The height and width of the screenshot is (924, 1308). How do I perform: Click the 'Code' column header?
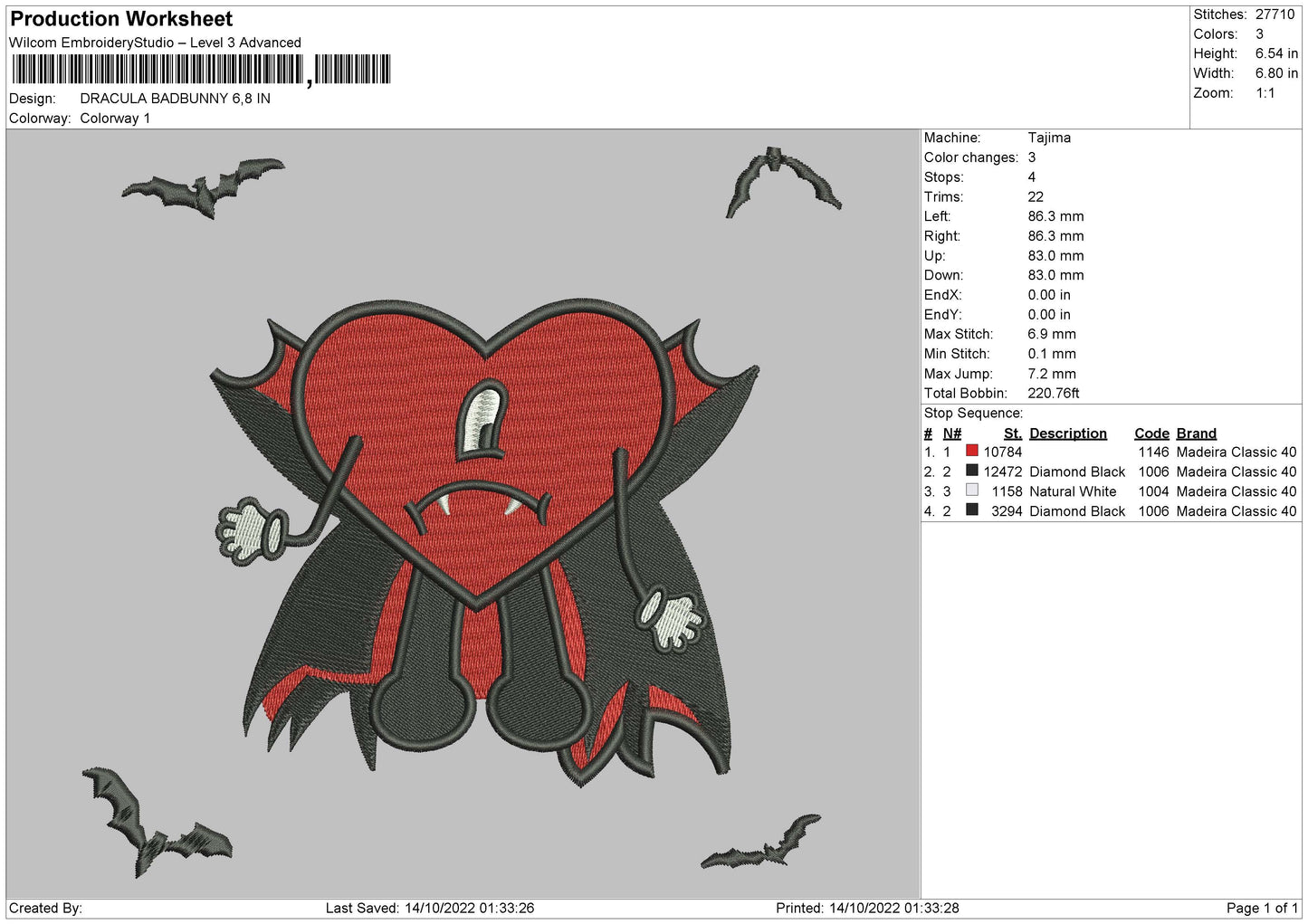click(x=1151, y=433)
